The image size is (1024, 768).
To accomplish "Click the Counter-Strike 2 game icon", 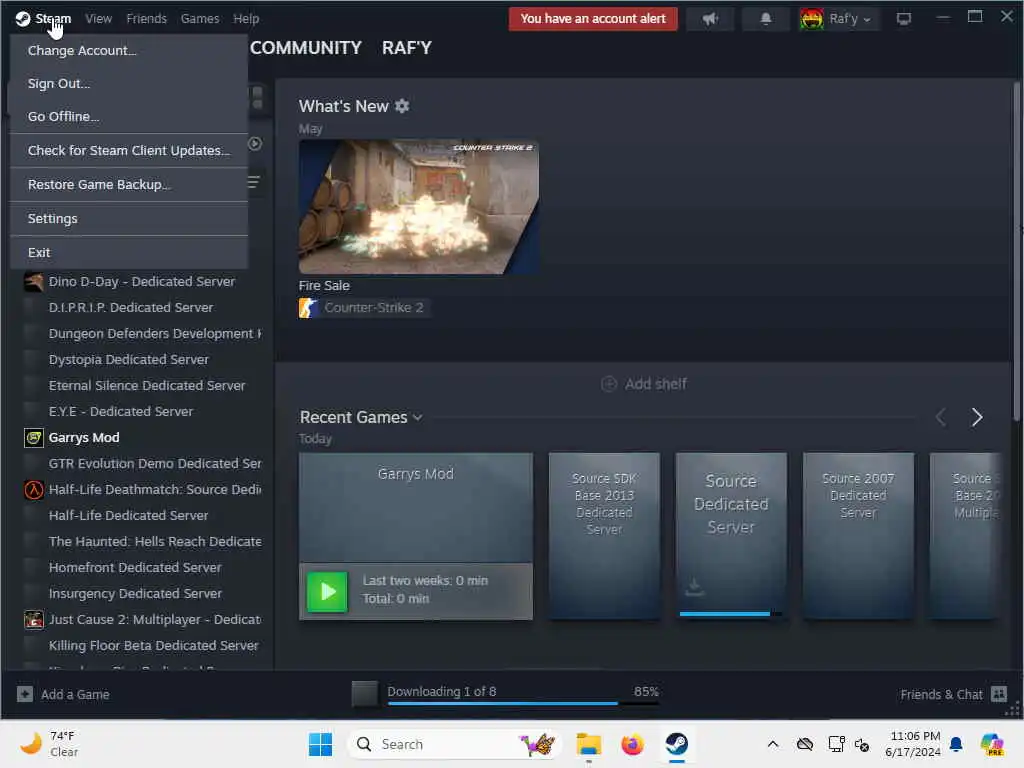I will [x=308, y=308].
